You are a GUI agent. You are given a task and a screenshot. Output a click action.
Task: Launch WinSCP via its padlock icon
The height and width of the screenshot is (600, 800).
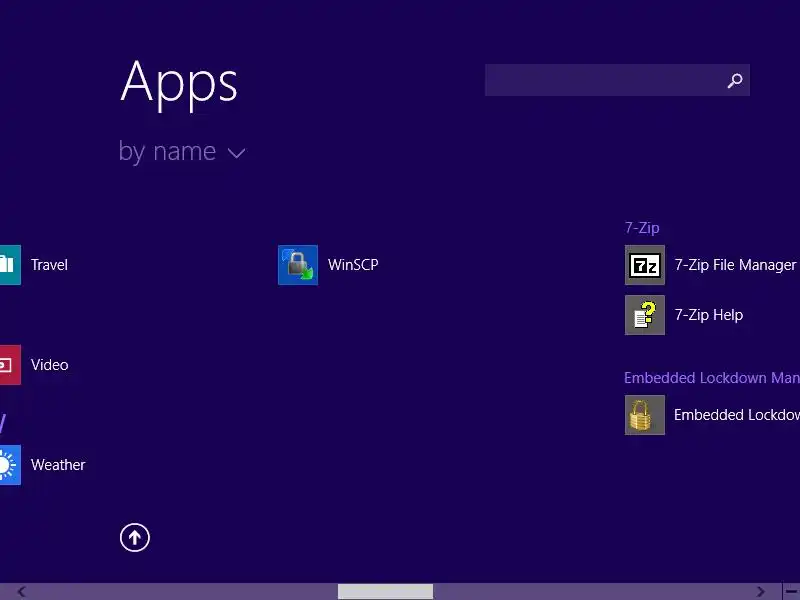click(298, 265)
